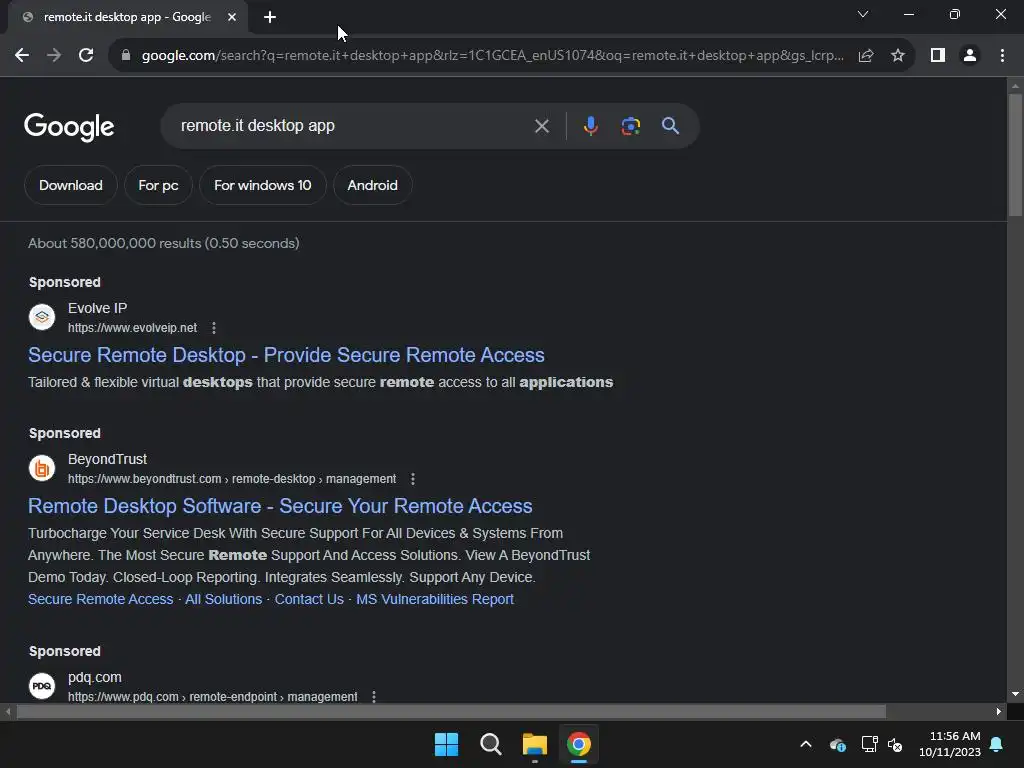Open the Windows Start menu
1024x768 pixels.
click(447, 744)
